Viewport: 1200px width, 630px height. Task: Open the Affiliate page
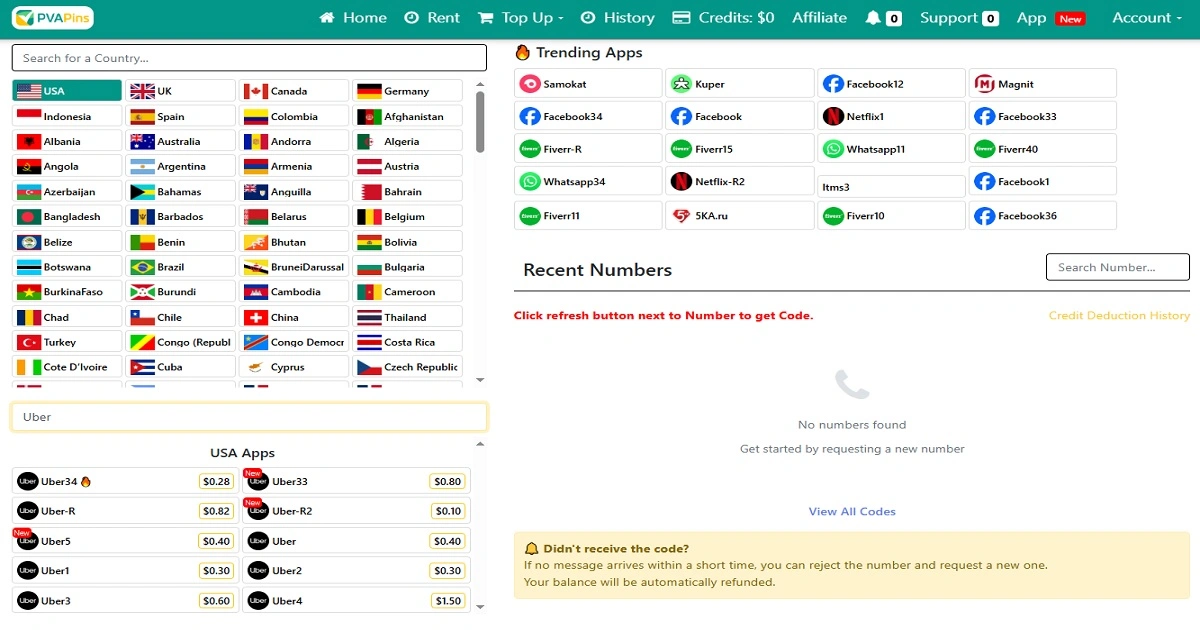(x=819, y=18)
